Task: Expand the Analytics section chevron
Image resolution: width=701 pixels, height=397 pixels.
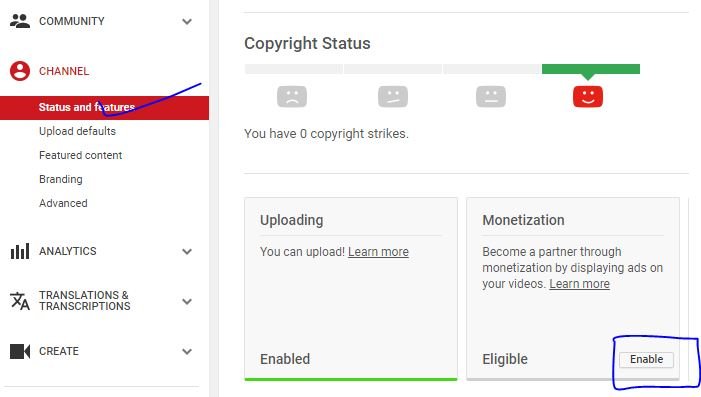Action: (x=187, y=252)
